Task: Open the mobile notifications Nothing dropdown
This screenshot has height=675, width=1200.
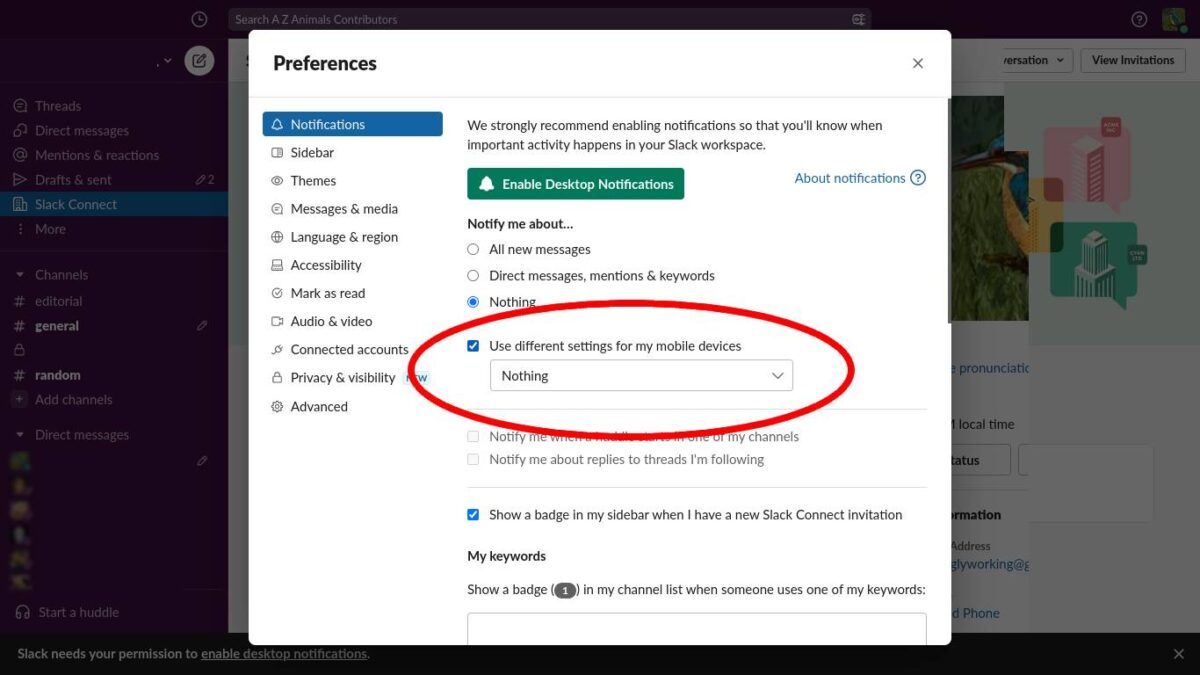Action: point(641,376)
